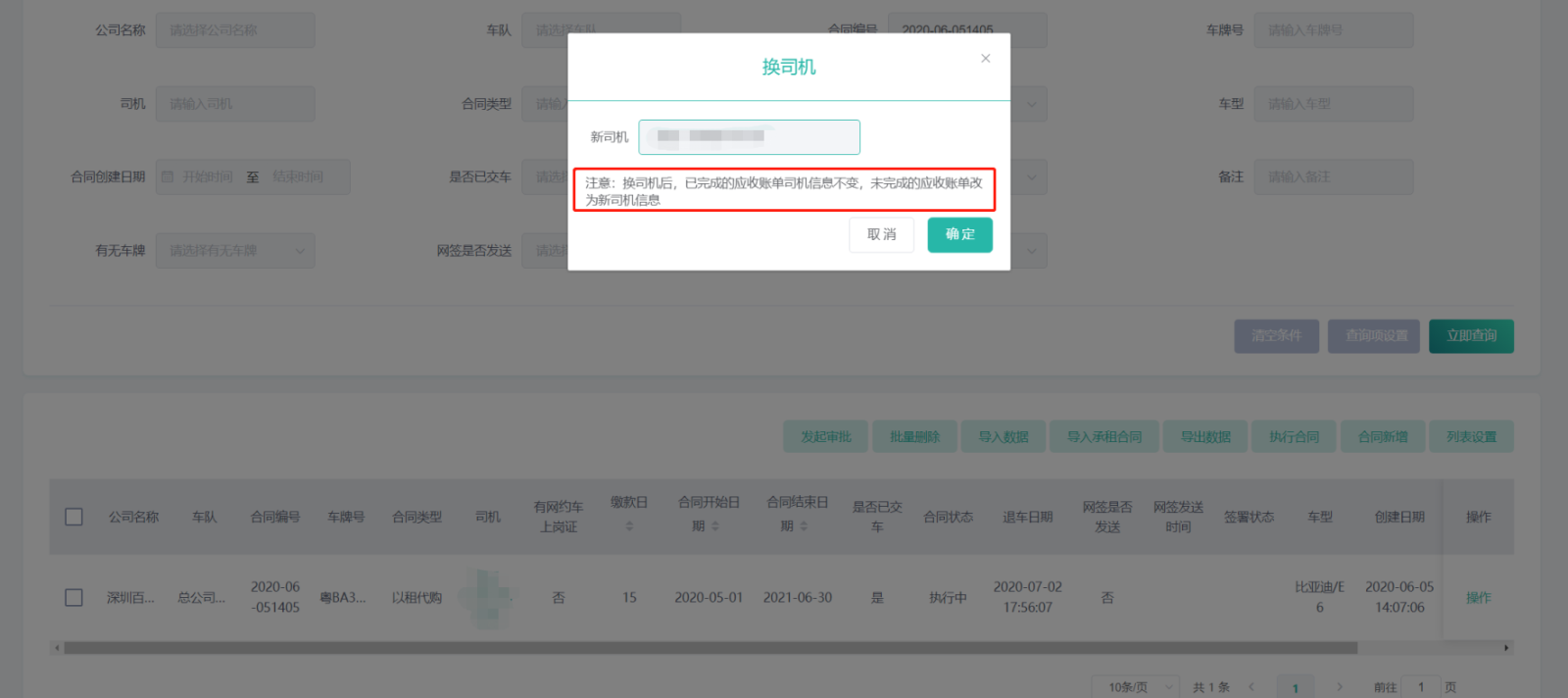Open the 10条/页 page size dropdown

[x=1141, y=687]
